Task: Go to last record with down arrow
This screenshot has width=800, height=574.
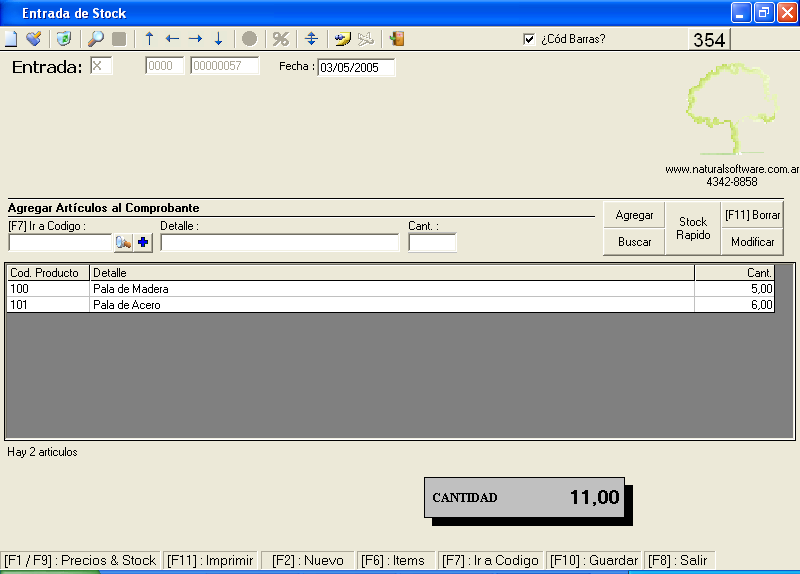Action: (218, 39)
